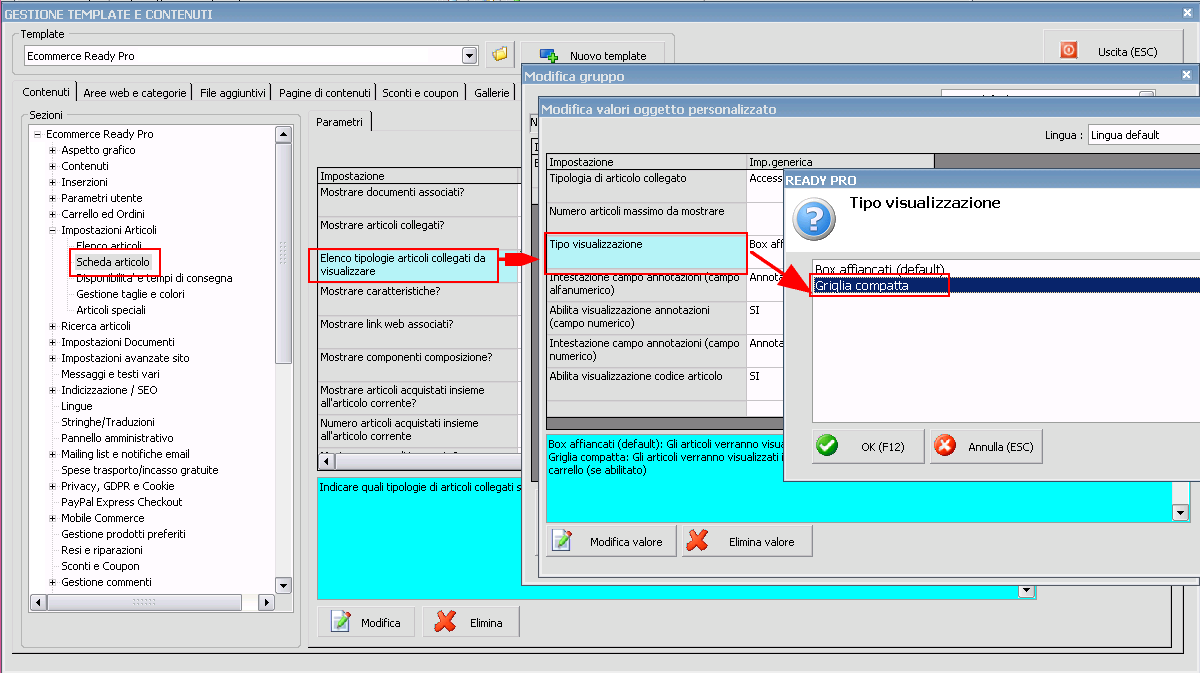The image size is (1200, 673).
Task: Open the Template dropdown, Ecommerce Ready Pro
Action: coord(469,55)
